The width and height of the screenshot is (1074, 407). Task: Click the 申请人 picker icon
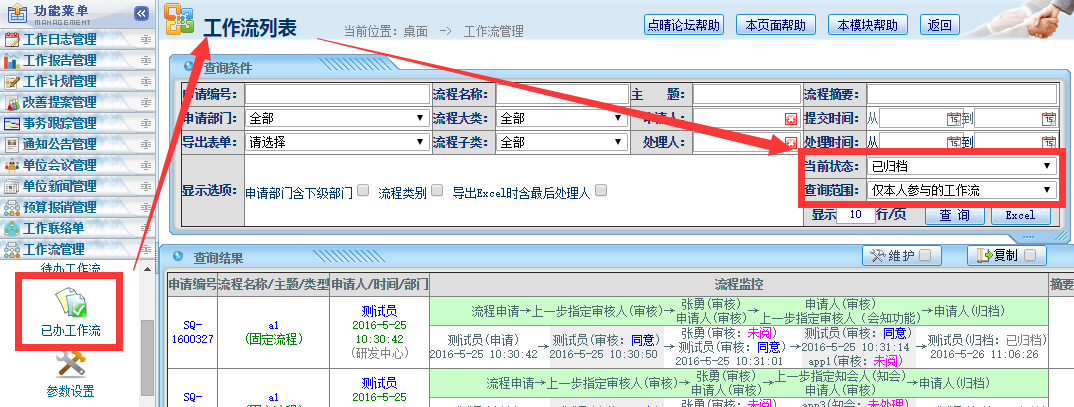click(x=790, y=119)
